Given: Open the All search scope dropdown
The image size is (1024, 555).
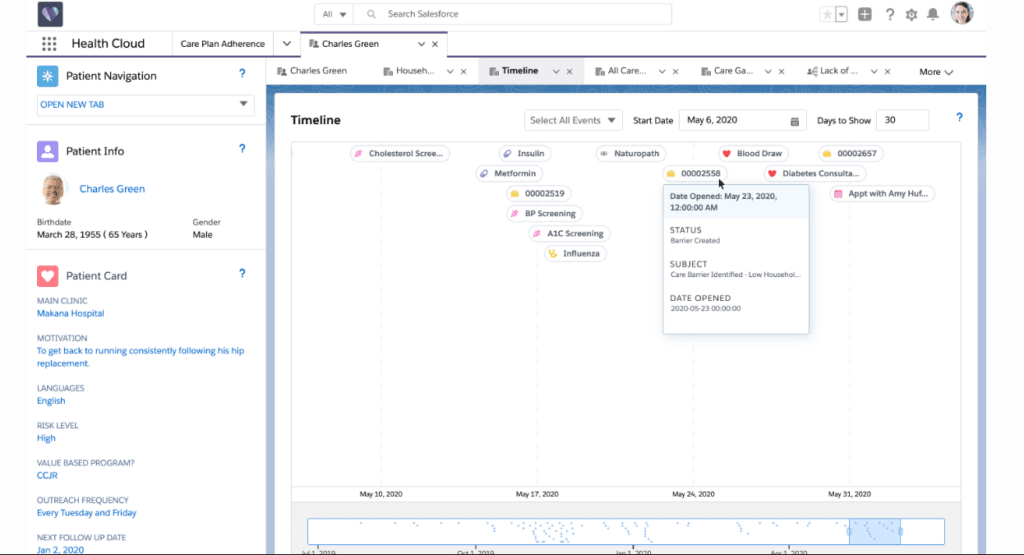Looking at the screenshot, I should point(334,14).
